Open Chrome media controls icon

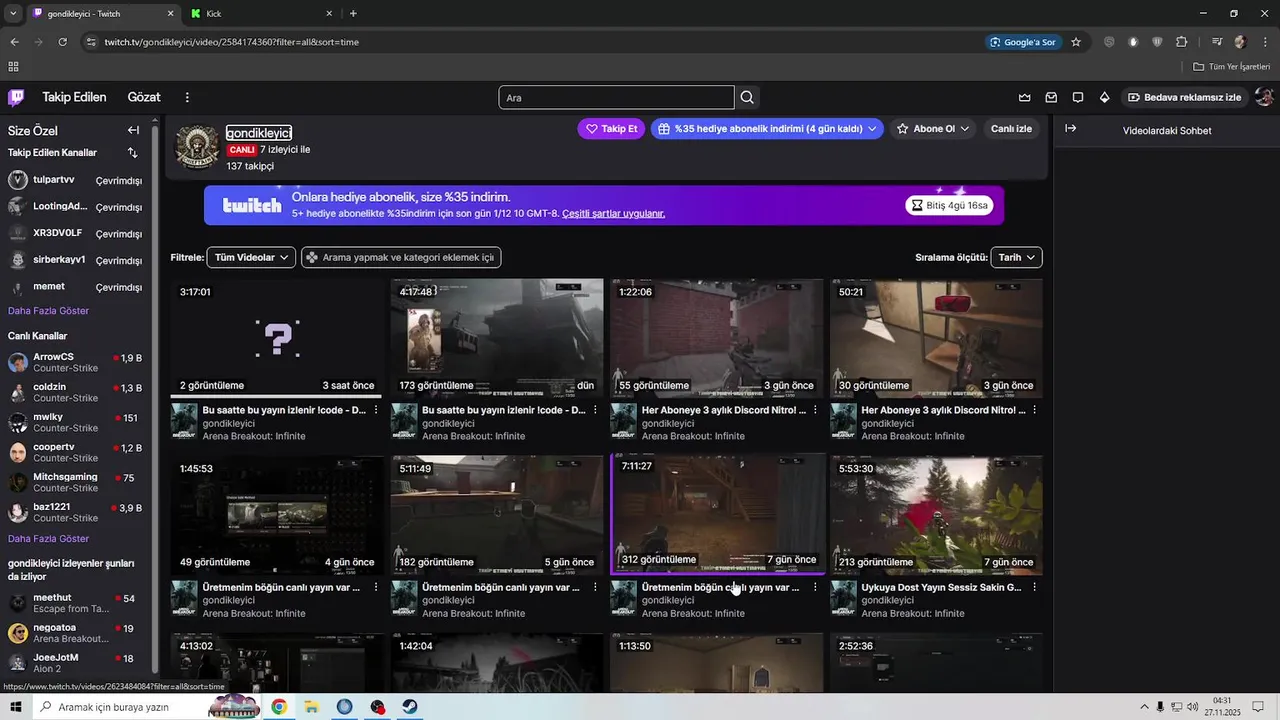point(1217,42)
